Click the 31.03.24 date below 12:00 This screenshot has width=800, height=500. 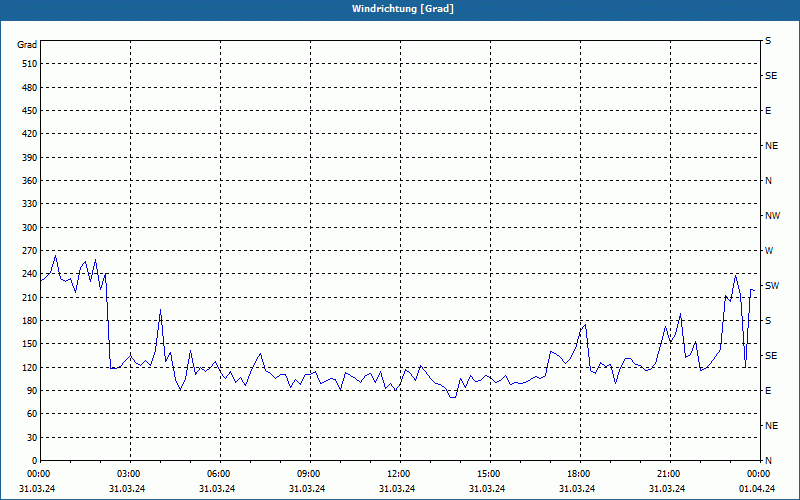click(397, 489)
